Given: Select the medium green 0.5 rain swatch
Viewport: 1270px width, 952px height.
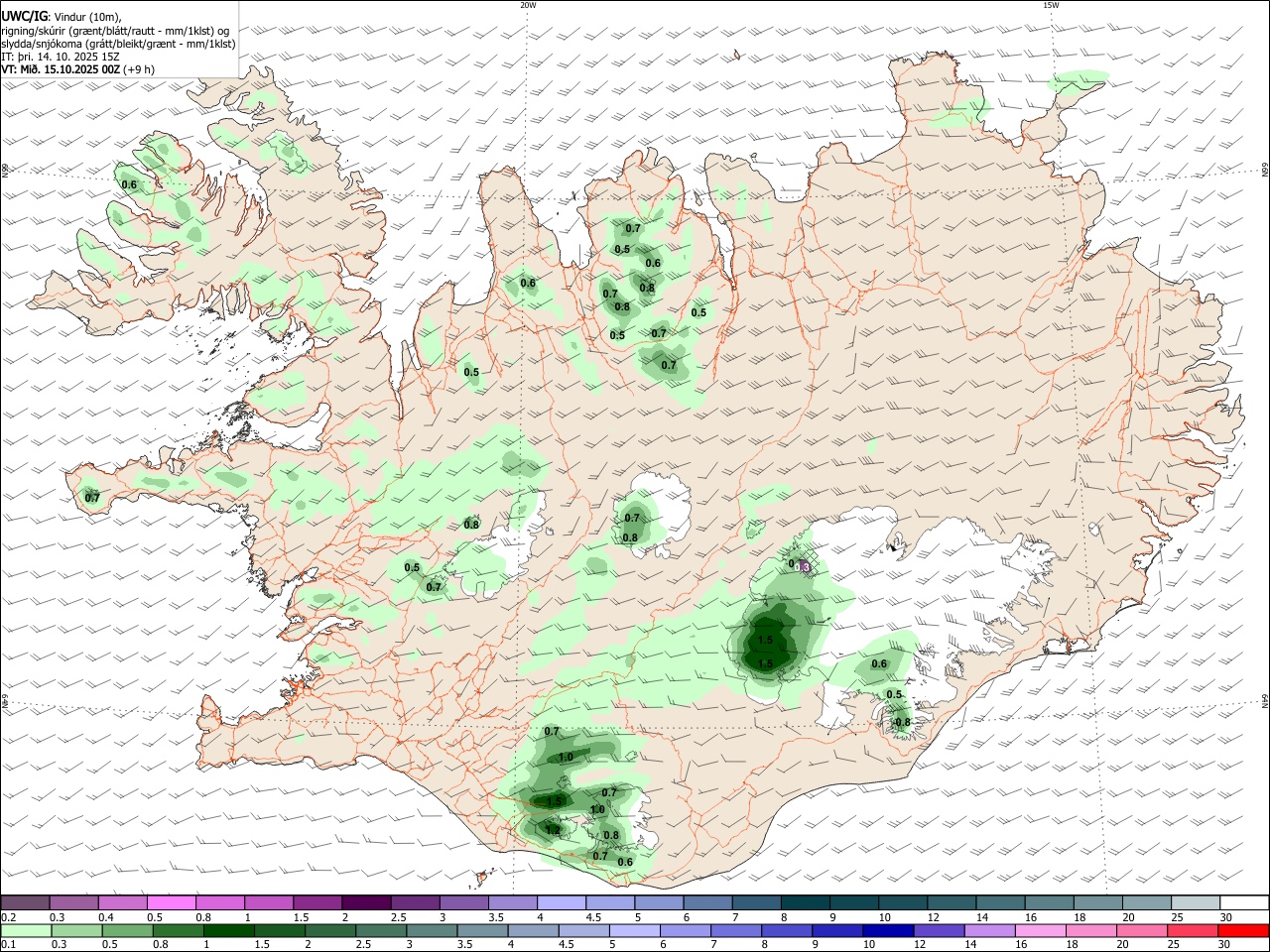Looking at the screenshot, I should click(127, 930).
